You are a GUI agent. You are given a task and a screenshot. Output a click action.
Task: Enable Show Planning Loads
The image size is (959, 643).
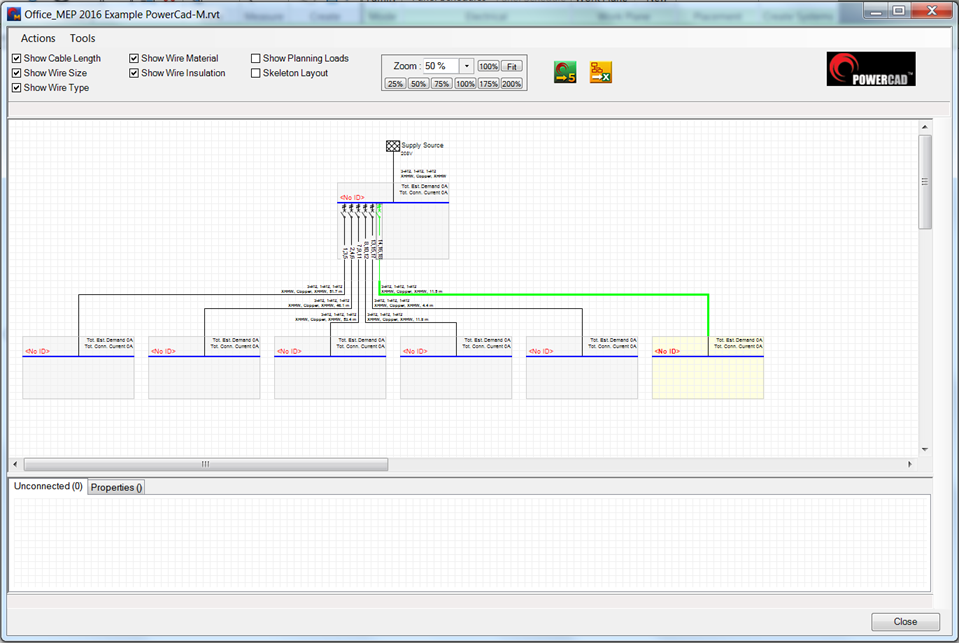[x=256, y=58]
